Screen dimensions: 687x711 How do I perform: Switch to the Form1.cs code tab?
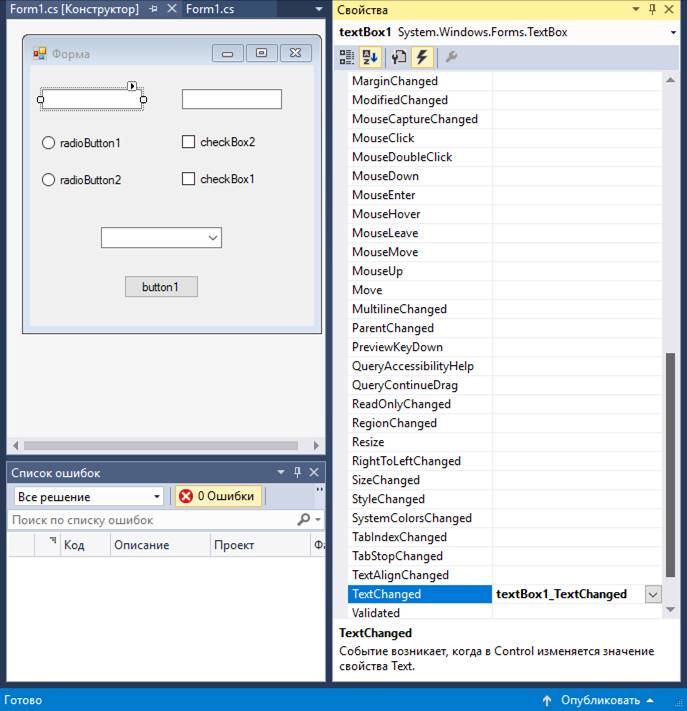211,9
